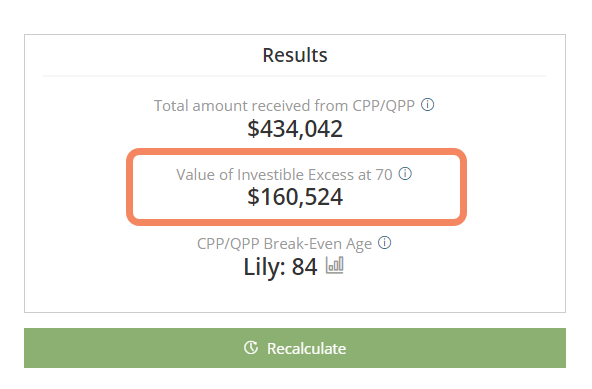Click the clock icon in Recalculate bar
The height and width of the screenshot is (389, 592).
251,347
